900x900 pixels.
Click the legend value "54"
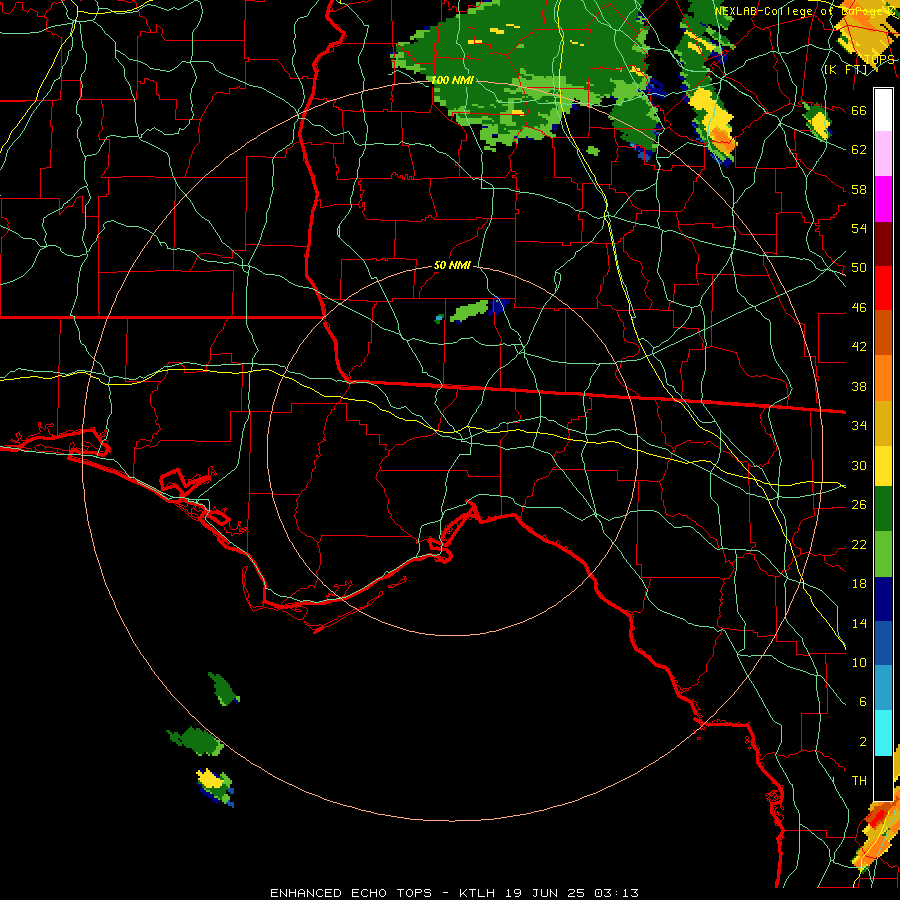pos(859,228)
